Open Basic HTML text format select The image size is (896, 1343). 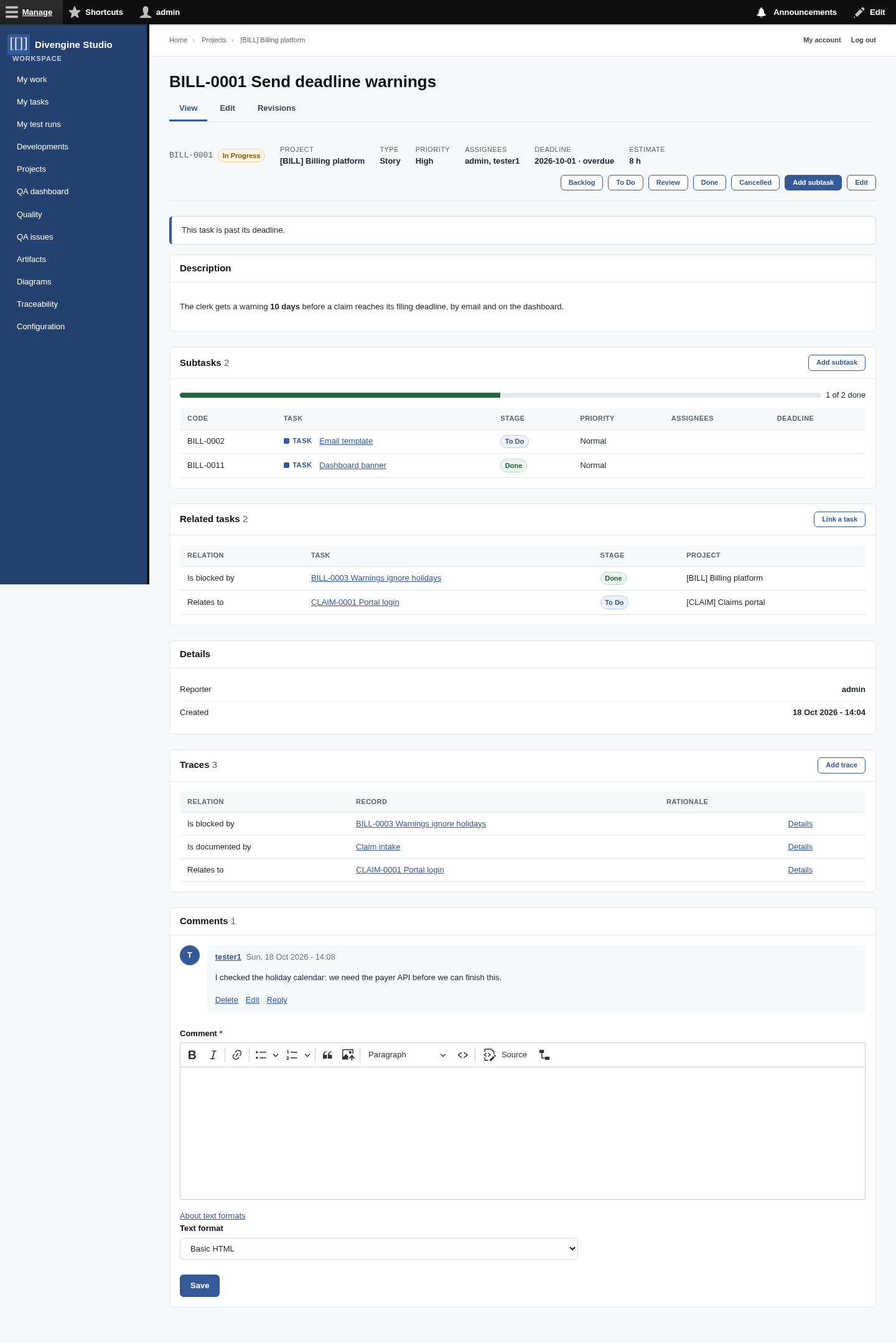pyautogui.click(x=379, y=1248)
